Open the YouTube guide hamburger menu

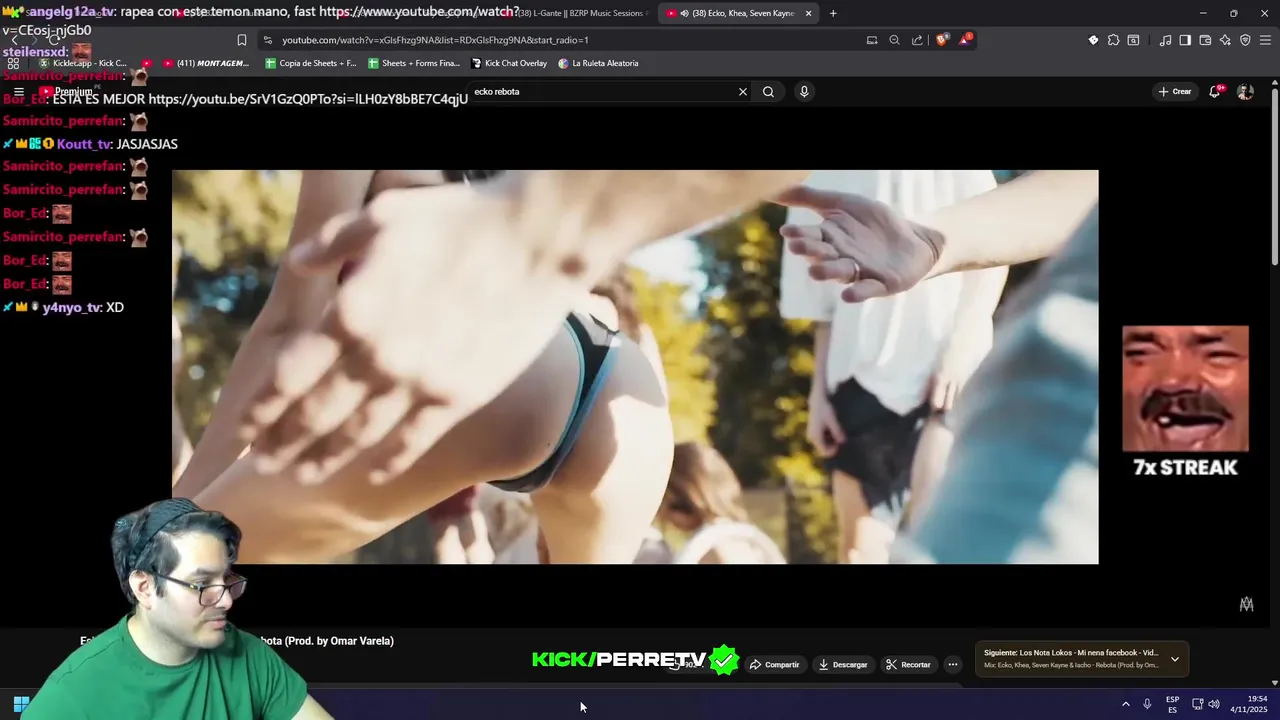click(18, 91)
